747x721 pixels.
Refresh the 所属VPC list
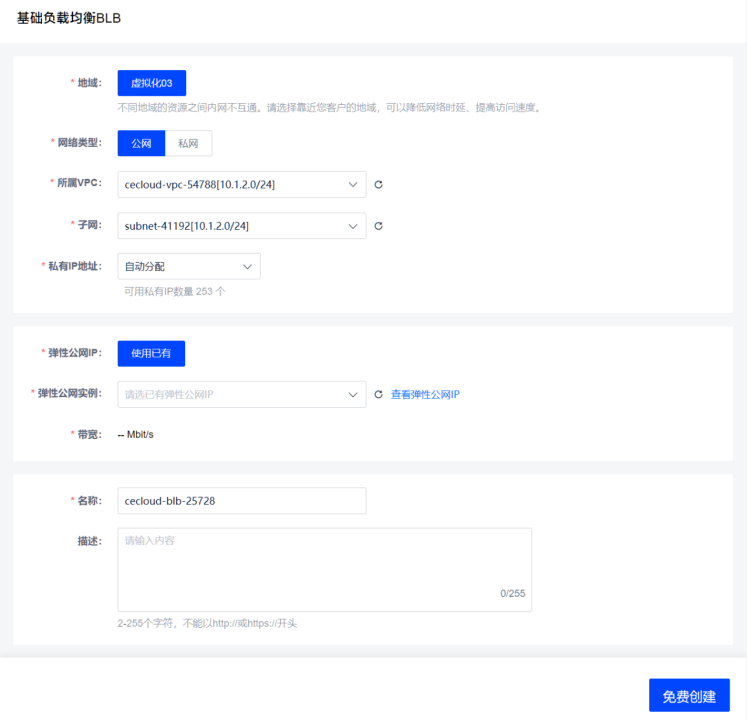(x=378, y=185)
